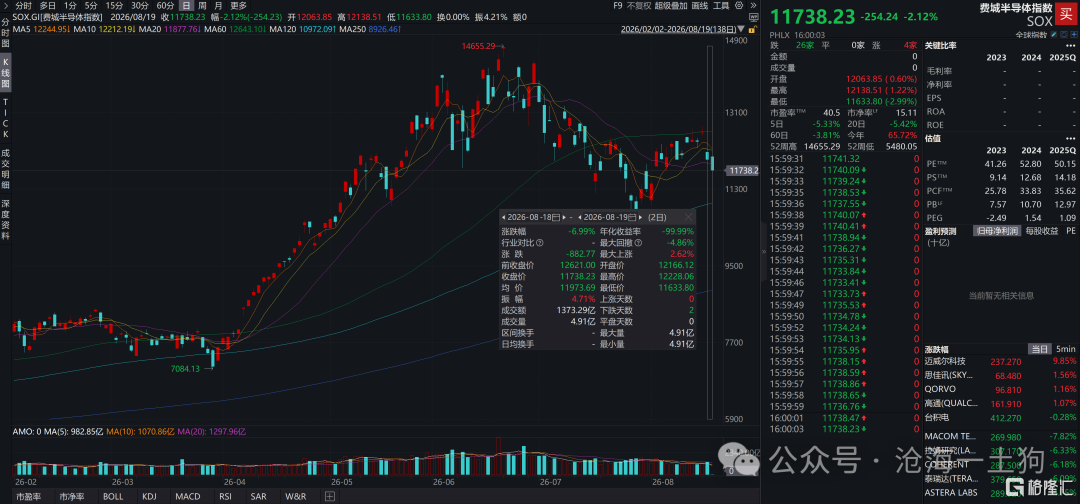Select 每股收益 forecast tab
Screen dimensions: 1080x504
(x=1041, y=231)
